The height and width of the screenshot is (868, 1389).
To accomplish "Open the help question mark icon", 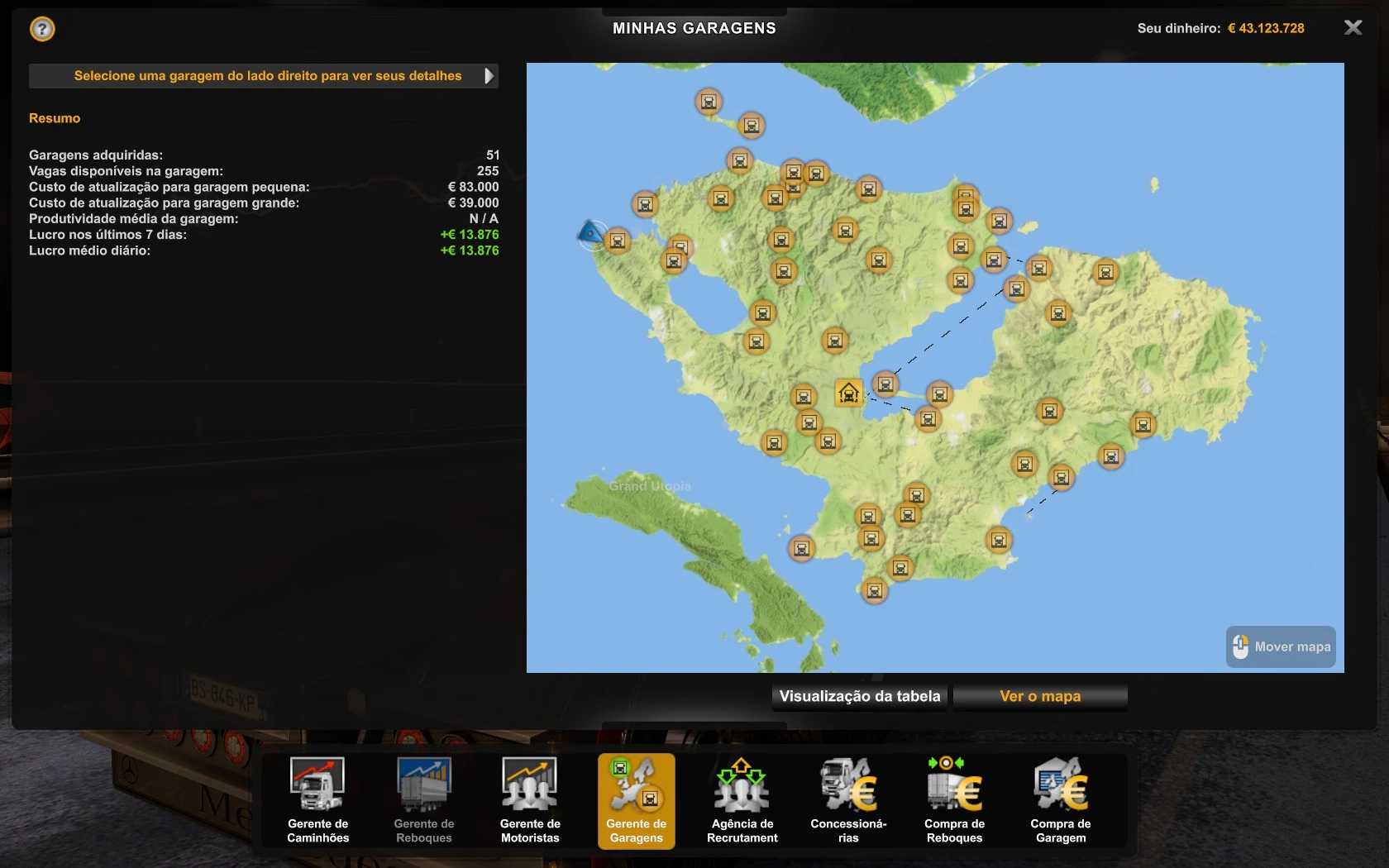I will (42, 30).
